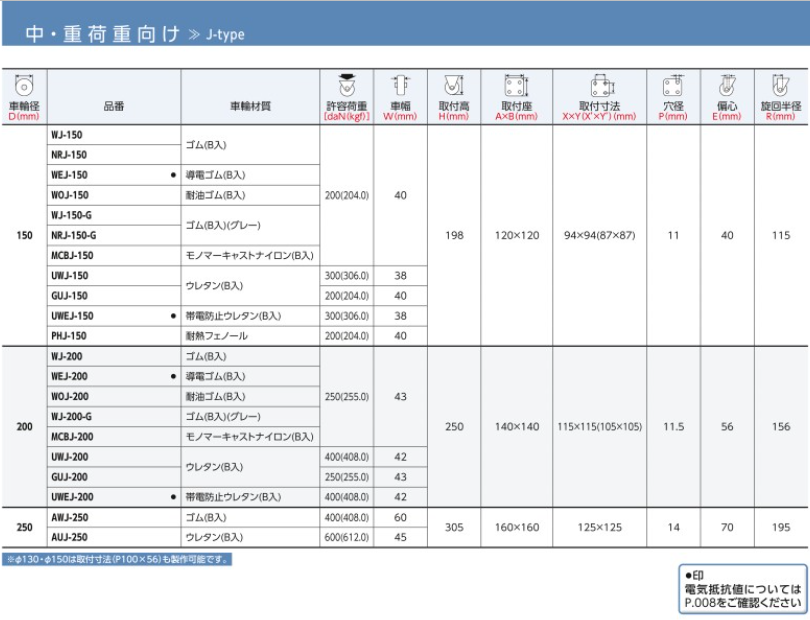Click the mounting plate icon above 取付座
Viewport: 810px width, 620px height.
pyautogui.click(x=516, y=85)
